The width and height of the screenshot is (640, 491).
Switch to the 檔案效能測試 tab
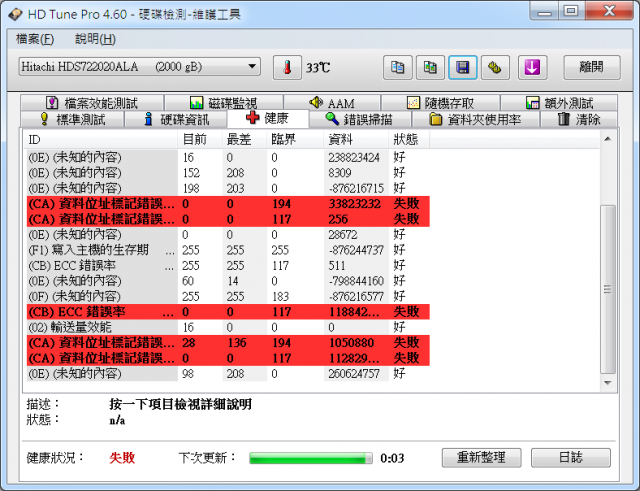tap(92, 102)
